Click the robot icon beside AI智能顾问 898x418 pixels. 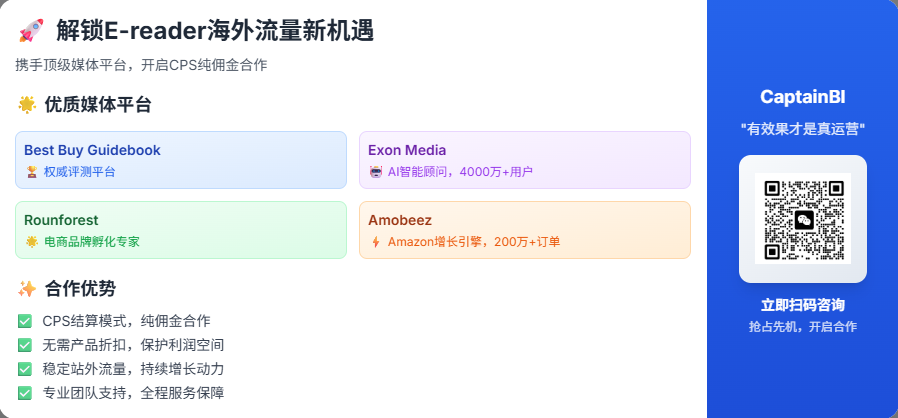click(x=376, y=171)
